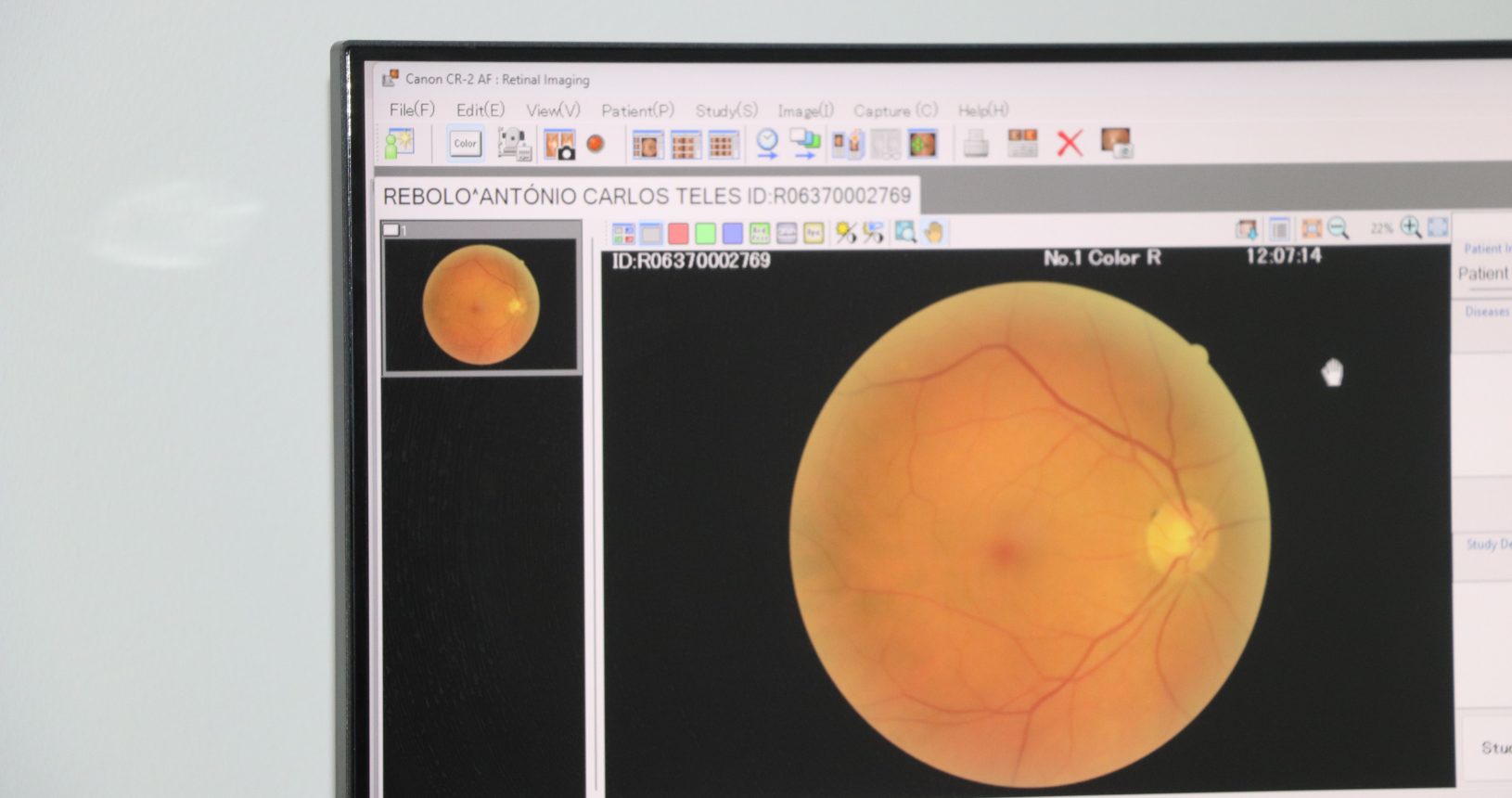Click the zoom in magnifier icon

coord(1410,227)
